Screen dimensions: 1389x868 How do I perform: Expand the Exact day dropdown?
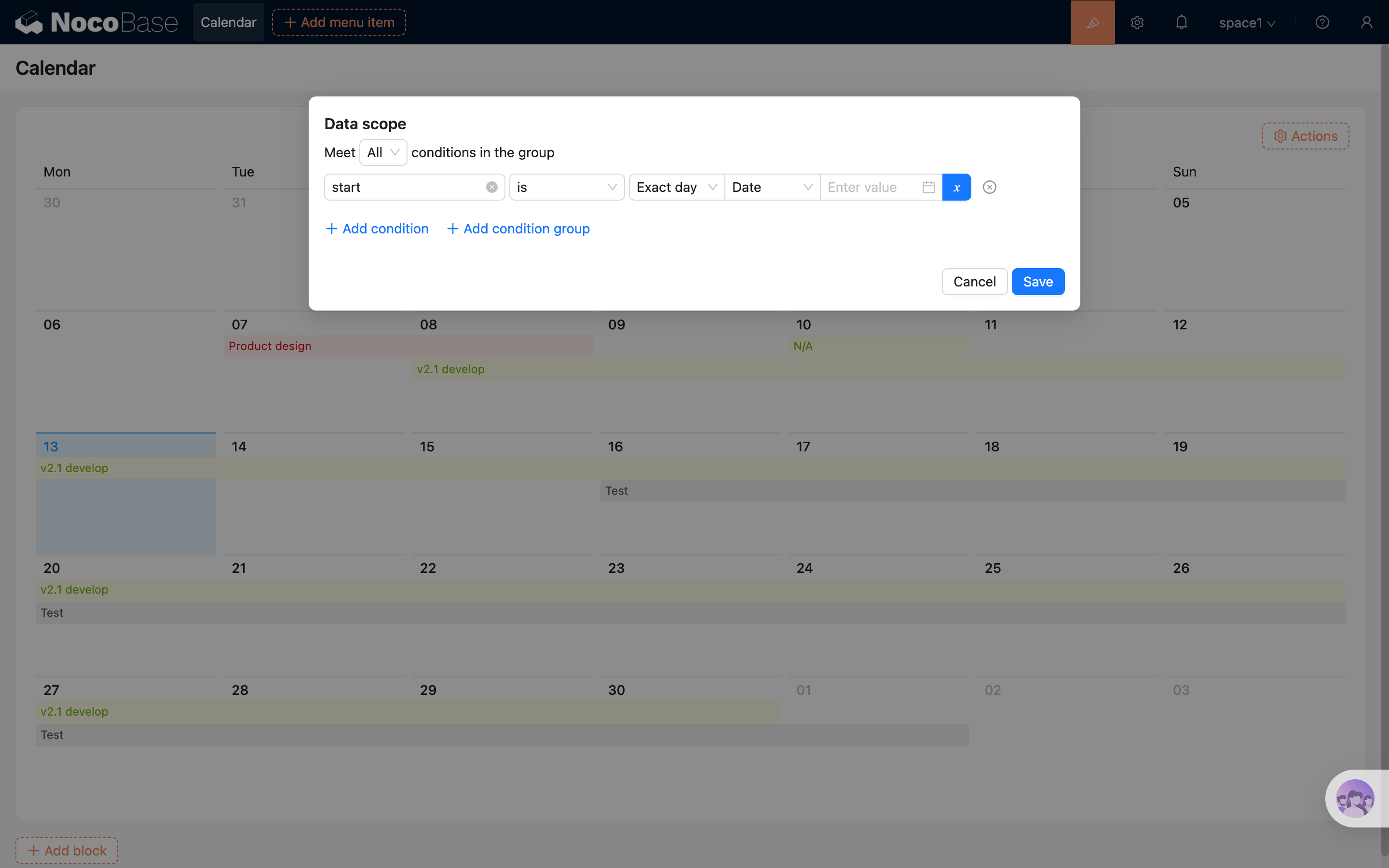pos(676,187)
